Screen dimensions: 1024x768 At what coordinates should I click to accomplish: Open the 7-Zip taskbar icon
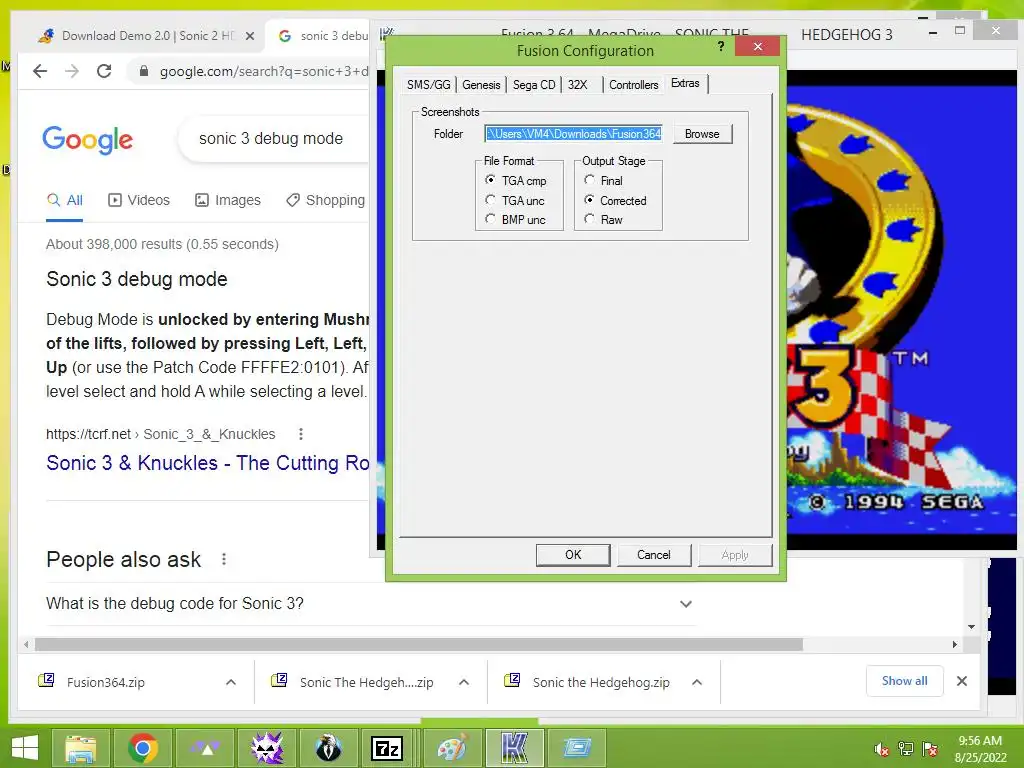click(387, 748)
